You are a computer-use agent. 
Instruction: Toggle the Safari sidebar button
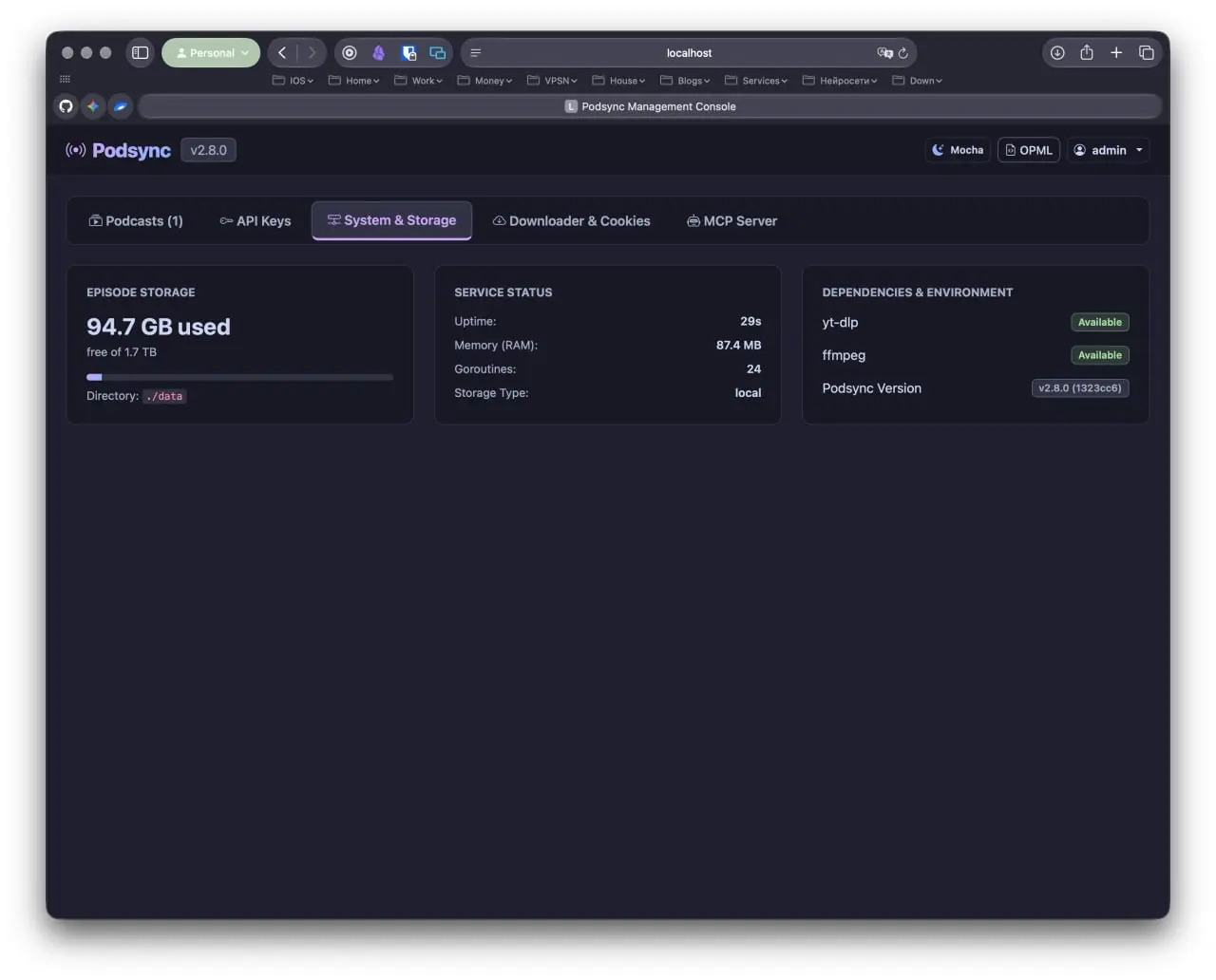pos(141,53)
